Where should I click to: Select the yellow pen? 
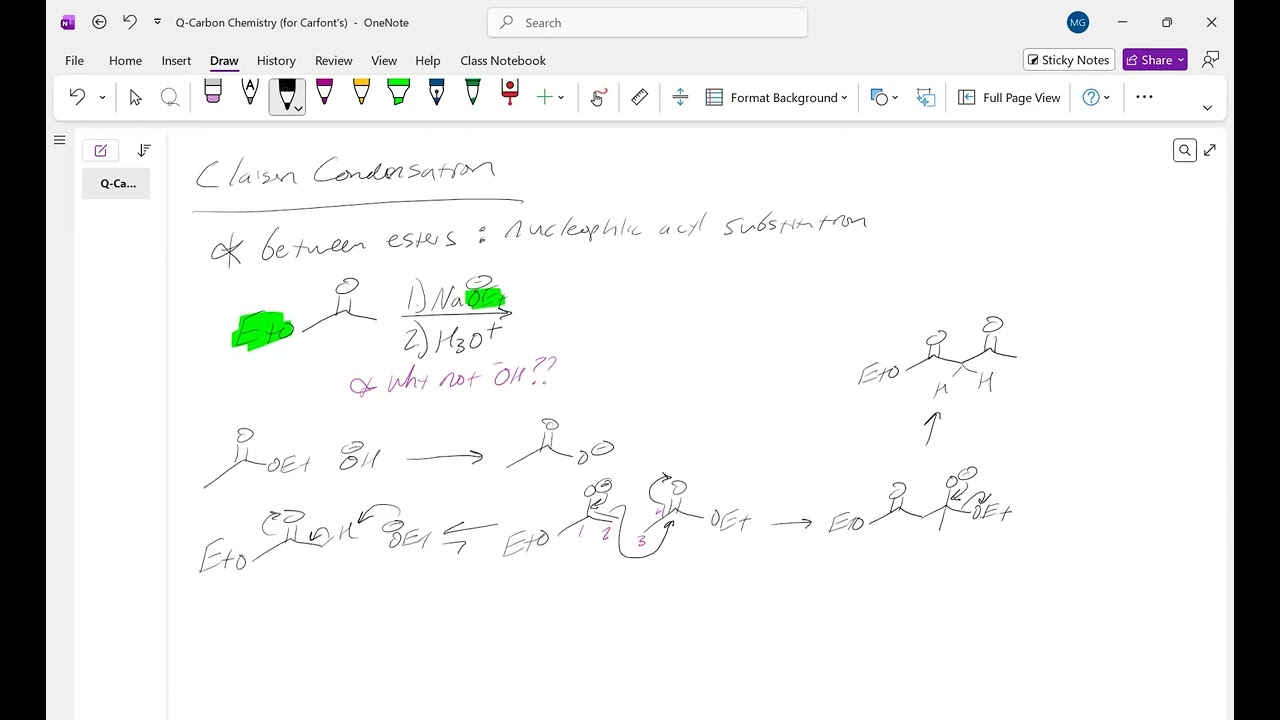361,93
